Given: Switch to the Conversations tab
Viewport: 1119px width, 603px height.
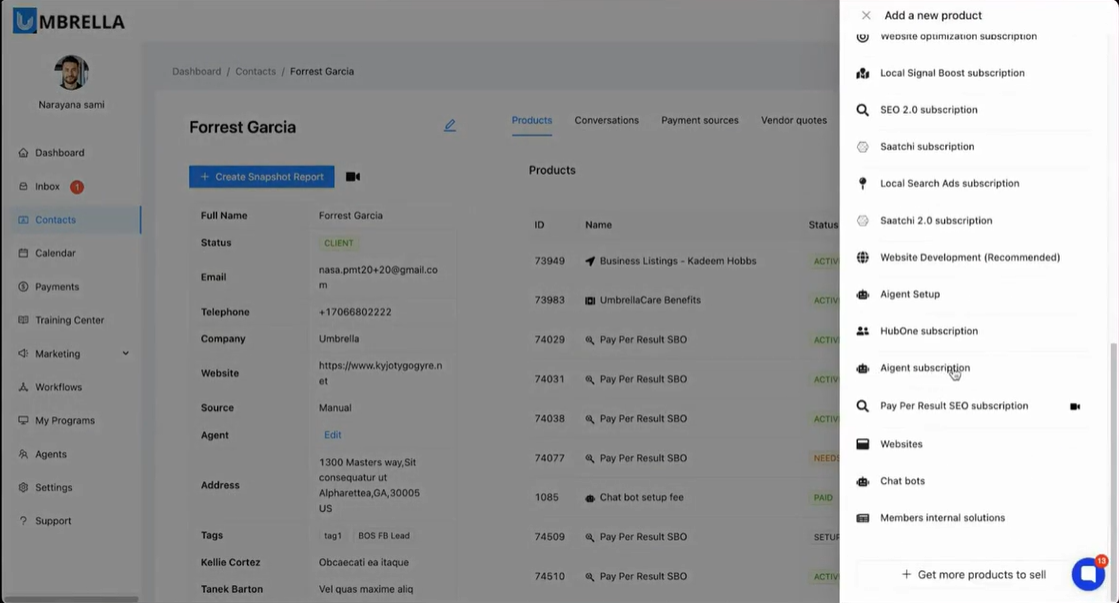Looking at the screenshot, I should [606, 120].
